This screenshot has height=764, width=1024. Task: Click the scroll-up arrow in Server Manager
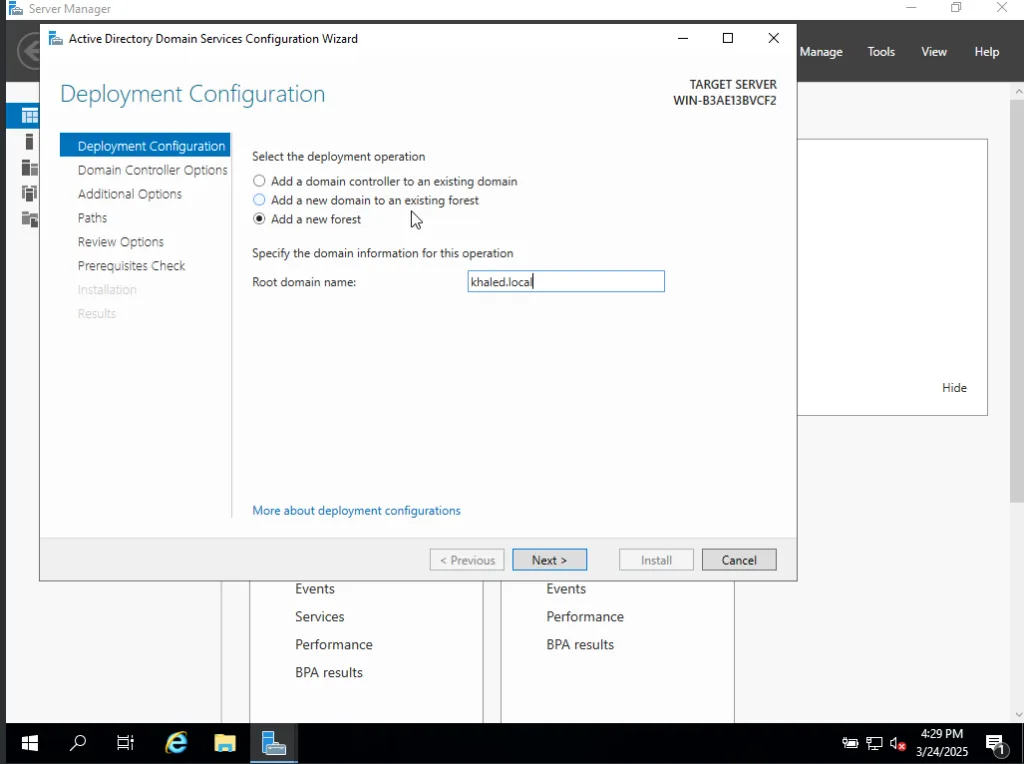coord(1018,91)
